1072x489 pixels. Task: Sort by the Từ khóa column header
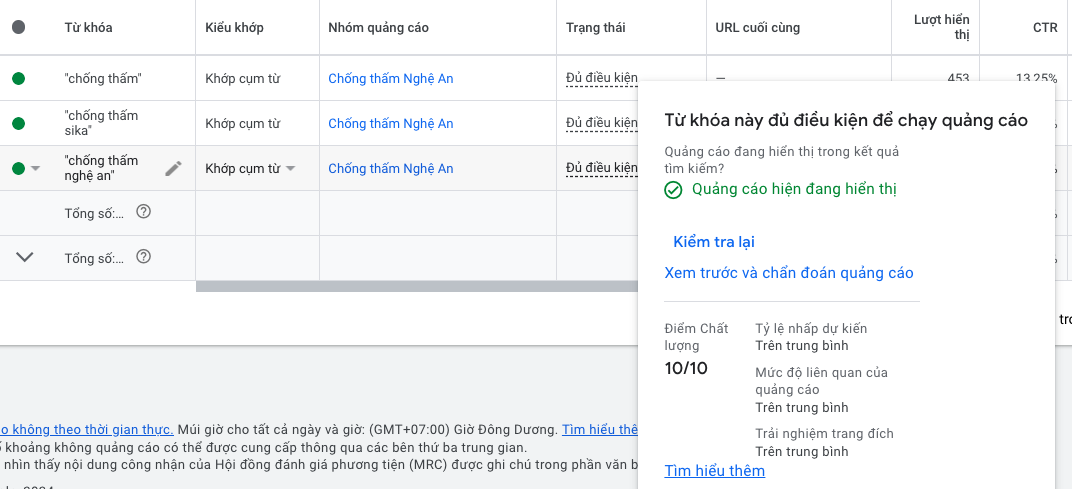(88, 28)
